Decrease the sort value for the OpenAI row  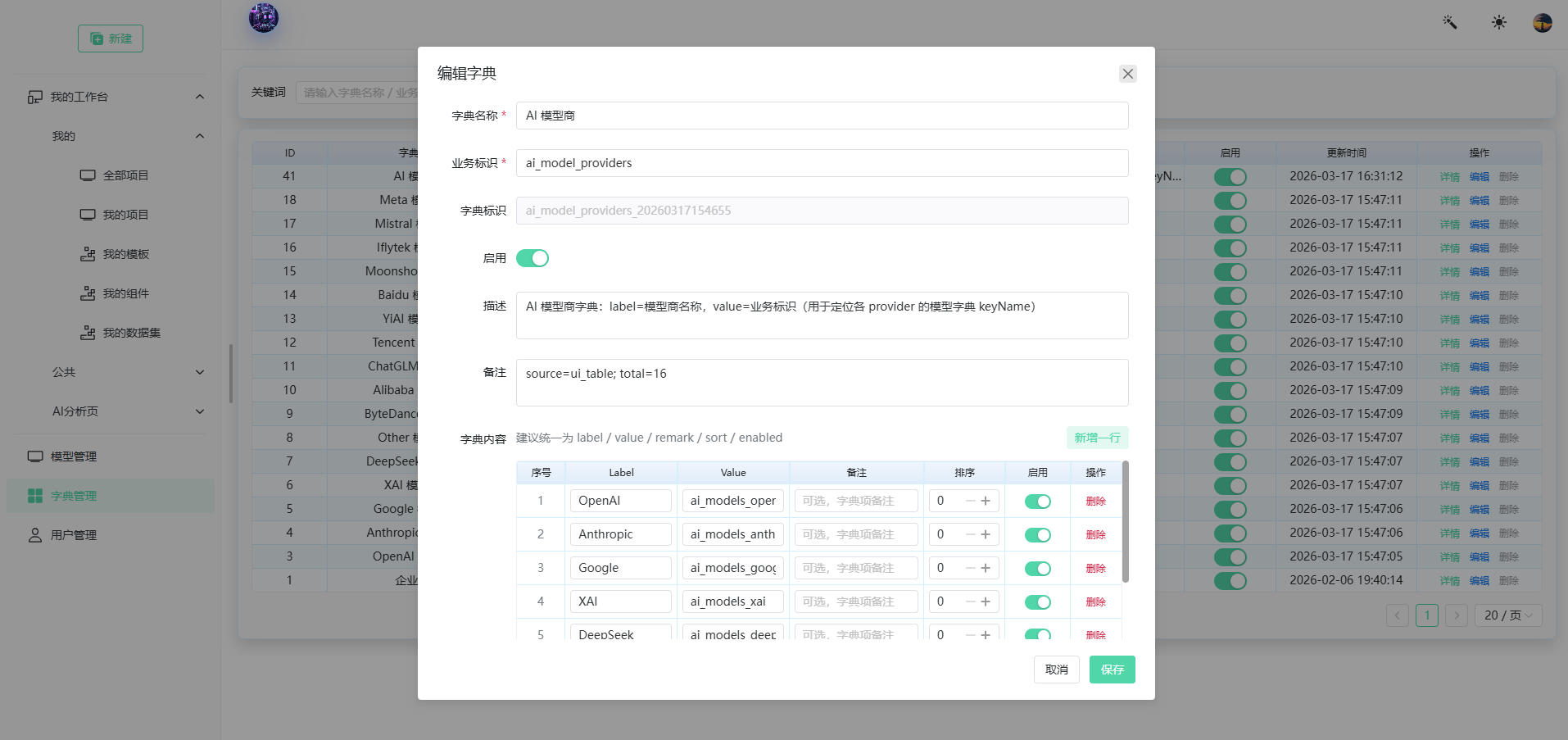[971, 501]
